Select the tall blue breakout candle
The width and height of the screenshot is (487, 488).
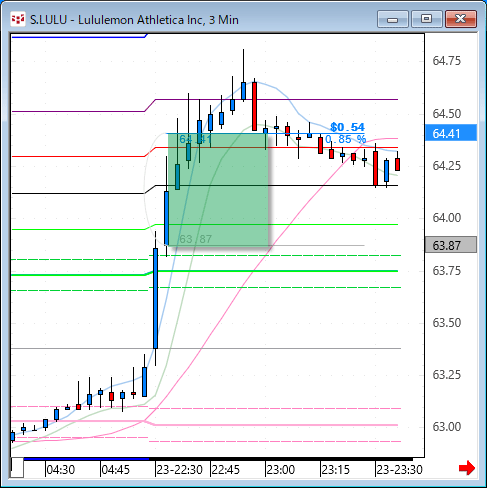pyautogui.click(x=155, y=298)
